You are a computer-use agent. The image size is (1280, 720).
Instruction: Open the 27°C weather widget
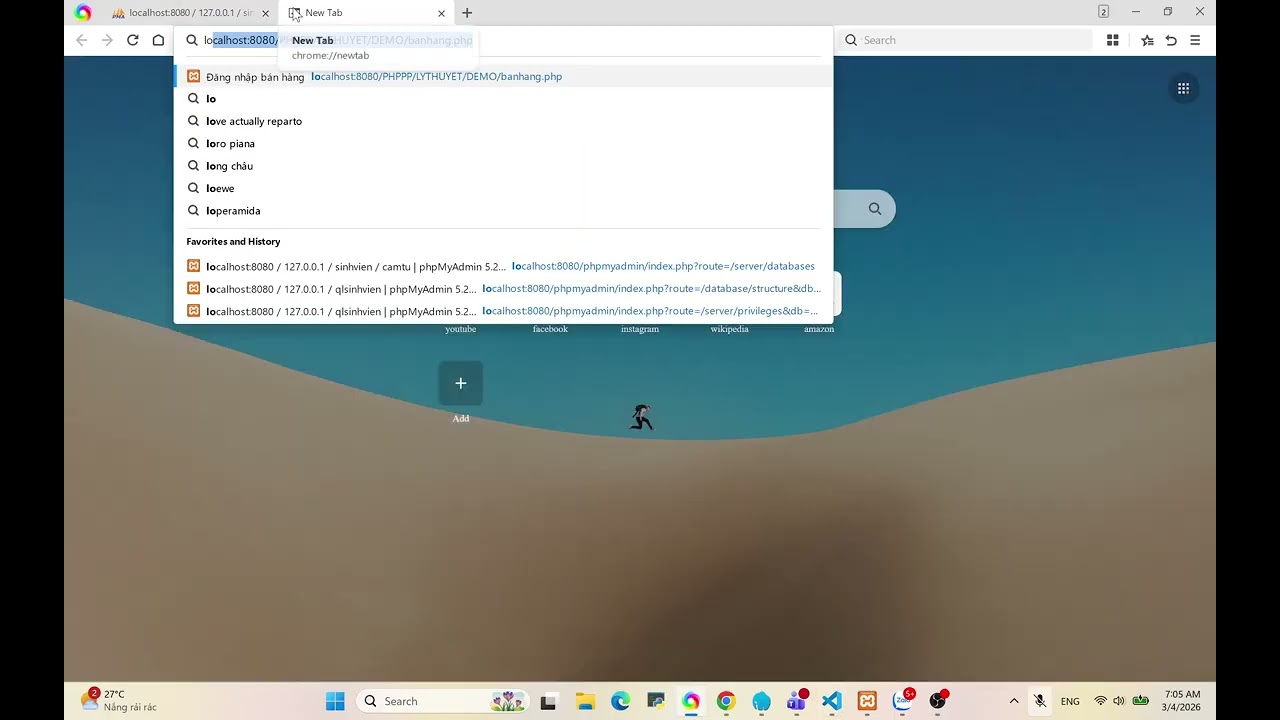pos(118,700)
